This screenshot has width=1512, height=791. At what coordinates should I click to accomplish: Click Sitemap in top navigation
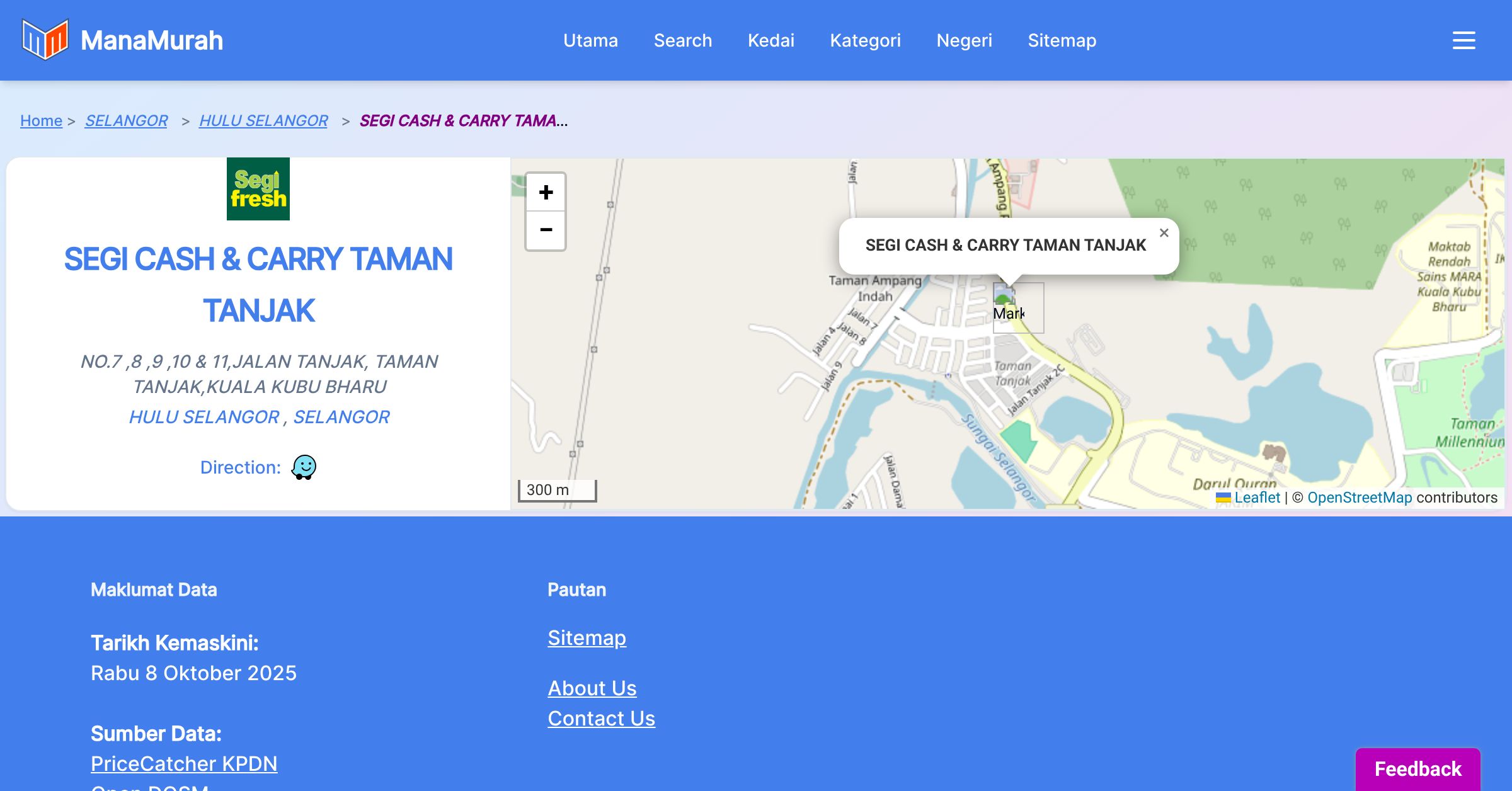(x=1062, y=40)
